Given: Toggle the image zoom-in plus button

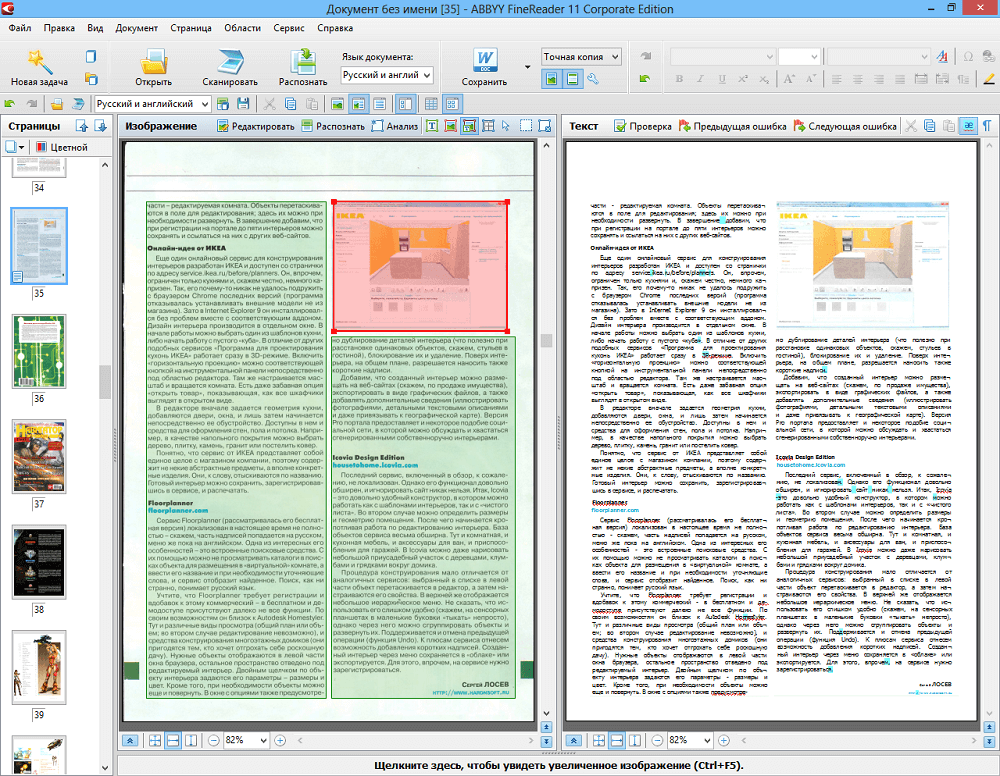Looking at the screenshot, I should 279,740.
